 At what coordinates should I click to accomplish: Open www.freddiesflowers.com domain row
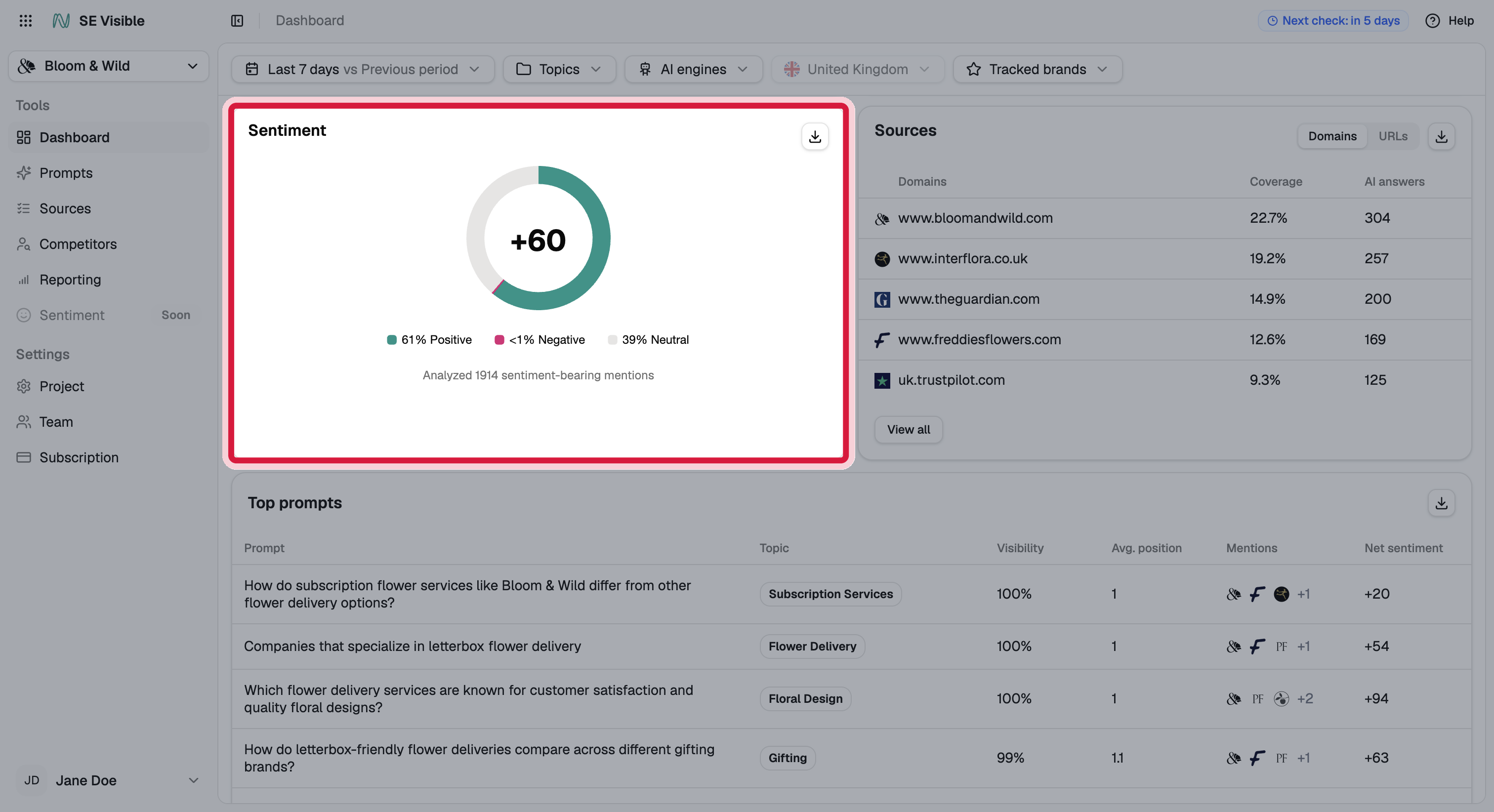(1164, 340)
